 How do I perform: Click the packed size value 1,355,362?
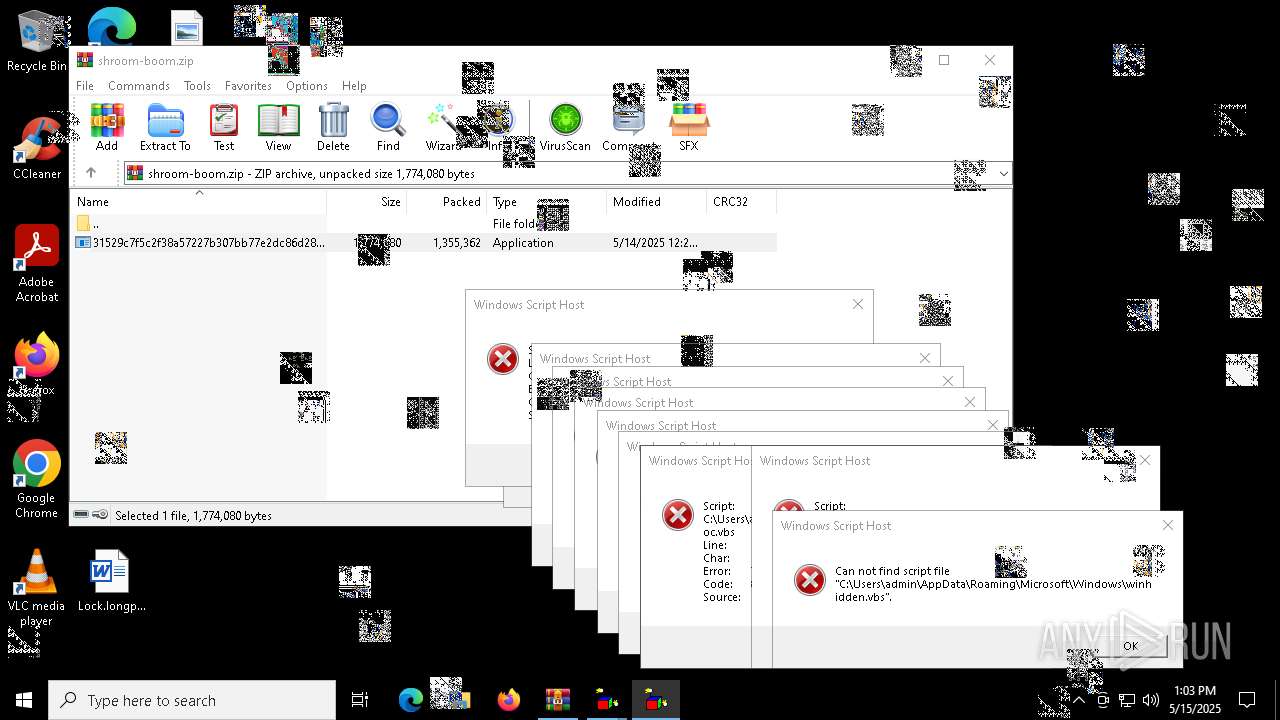(457, 243)
